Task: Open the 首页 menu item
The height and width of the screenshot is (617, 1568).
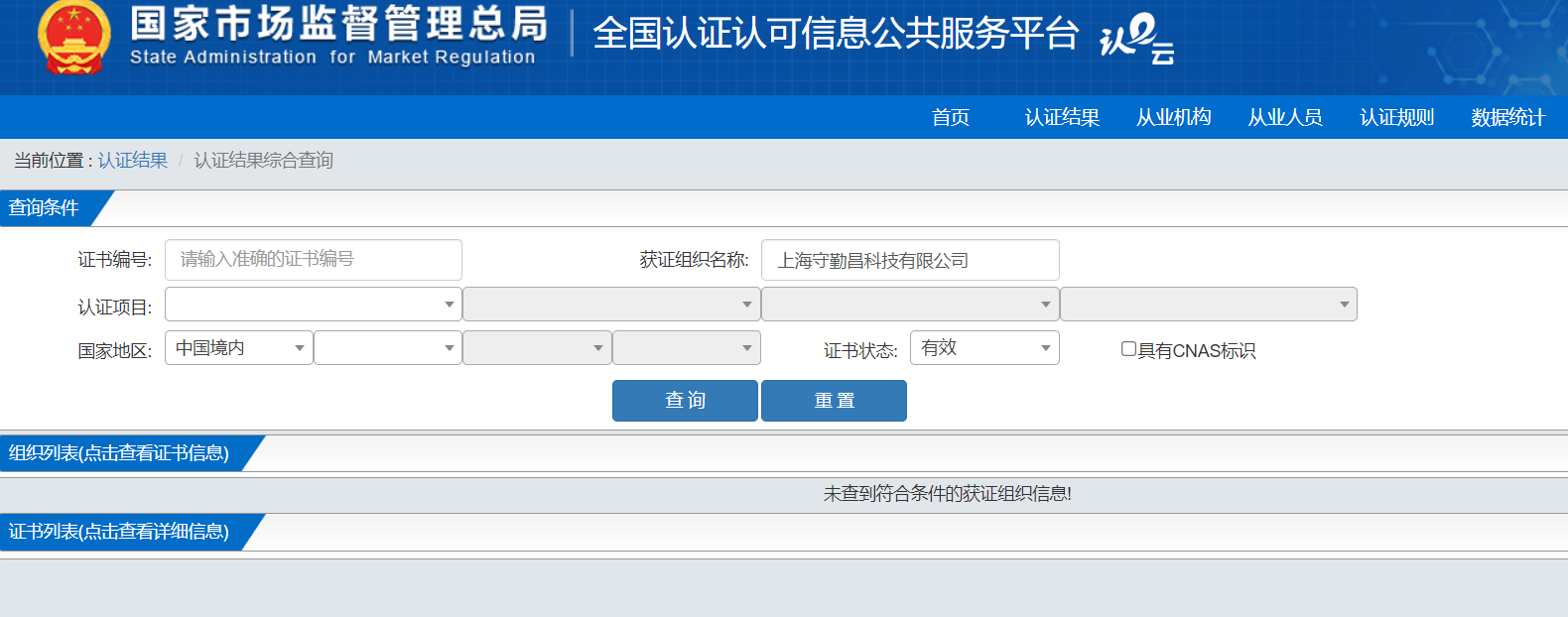Action: (951, 117)
